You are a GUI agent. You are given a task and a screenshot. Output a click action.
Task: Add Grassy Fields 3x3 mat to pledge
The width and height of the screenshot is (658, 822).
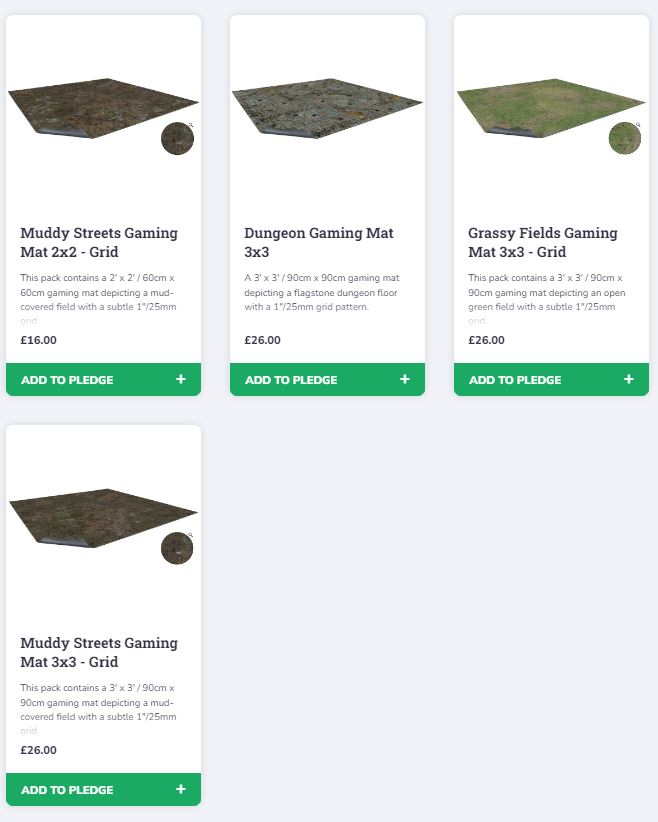[515, 380]
